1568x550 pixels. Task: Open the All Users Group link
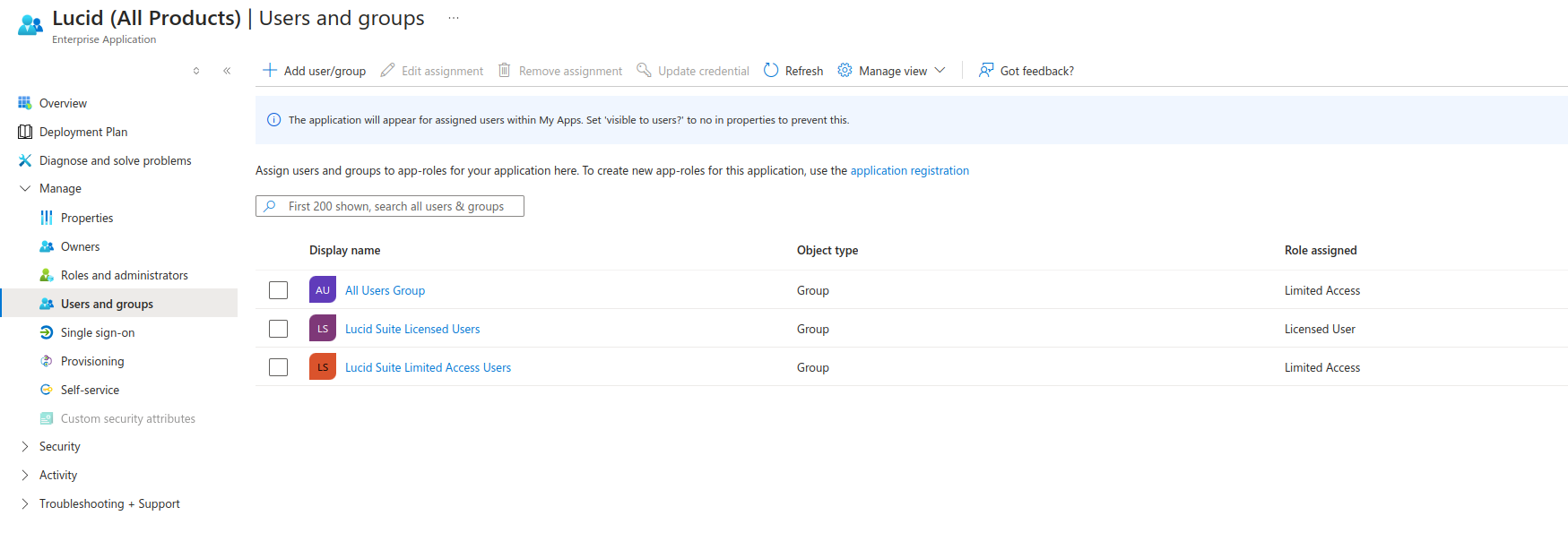pos(385,290)
